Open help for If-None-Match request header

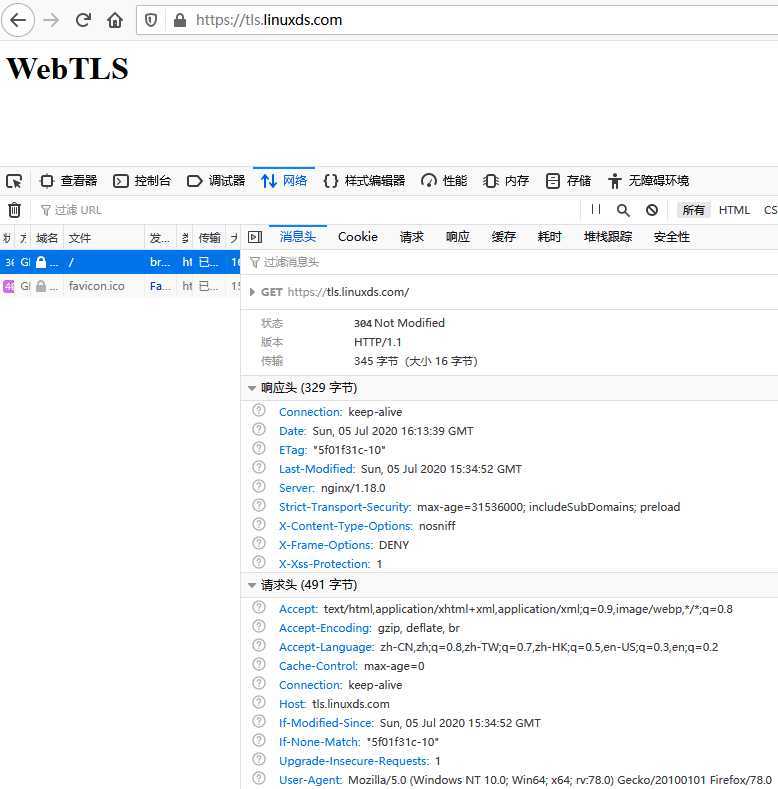point(259,741)
